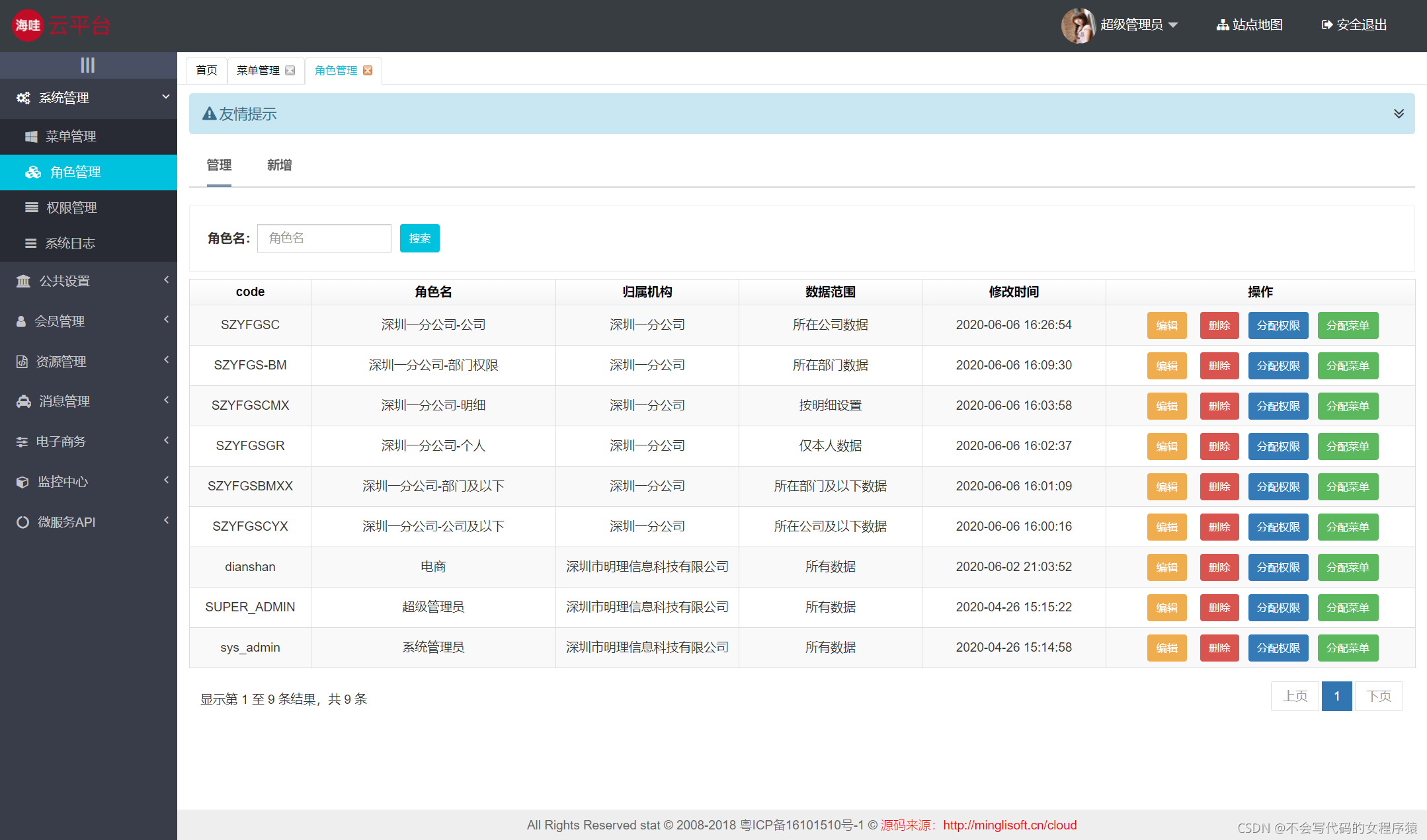Viewport: 1427px width, 840px height.
Task: Expand the 友情提示 panel chevron
Action: [1399, 114]
